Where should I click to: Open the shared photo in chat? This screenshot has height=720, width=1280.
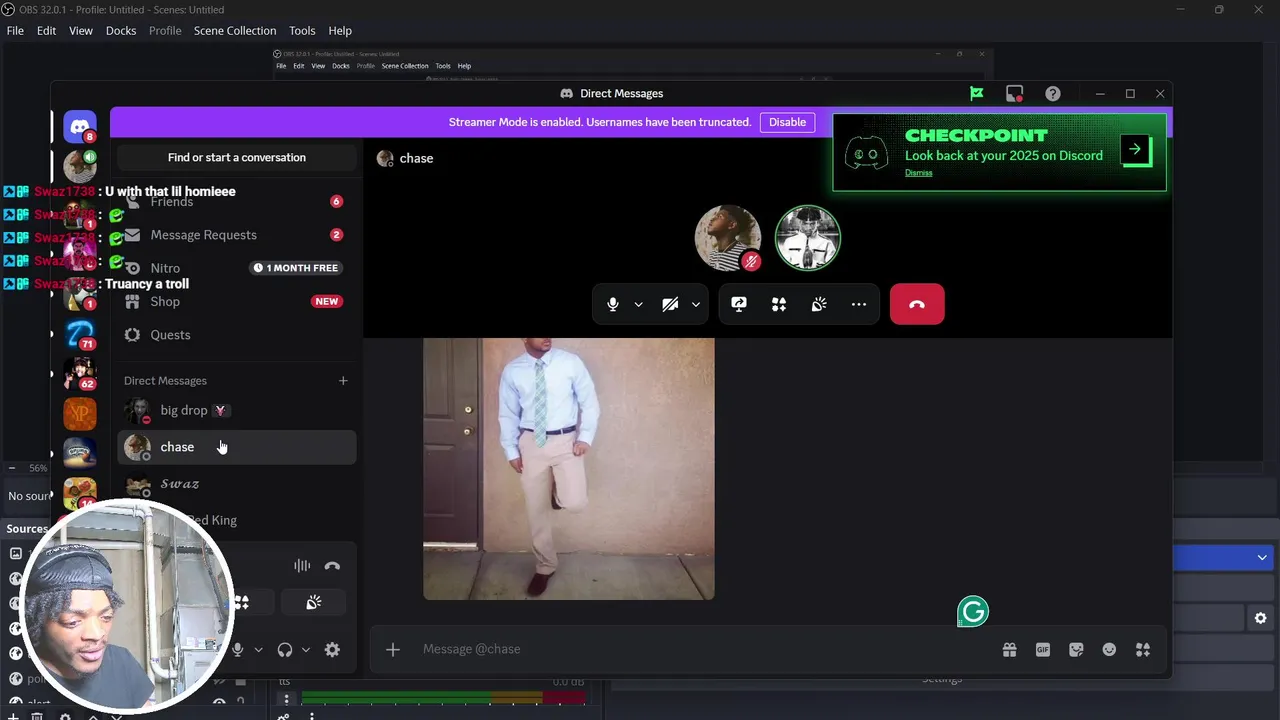[x=569, y=469]
